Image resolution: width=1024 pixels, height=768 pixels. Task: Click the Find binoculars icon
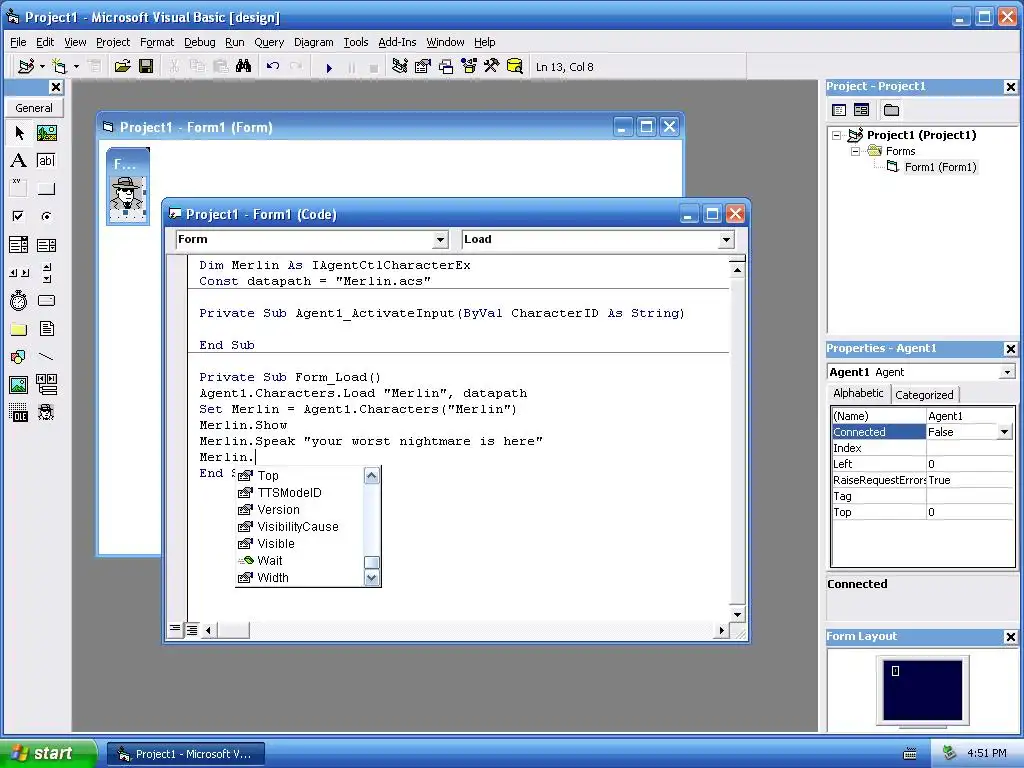click(x=244, y=66)
